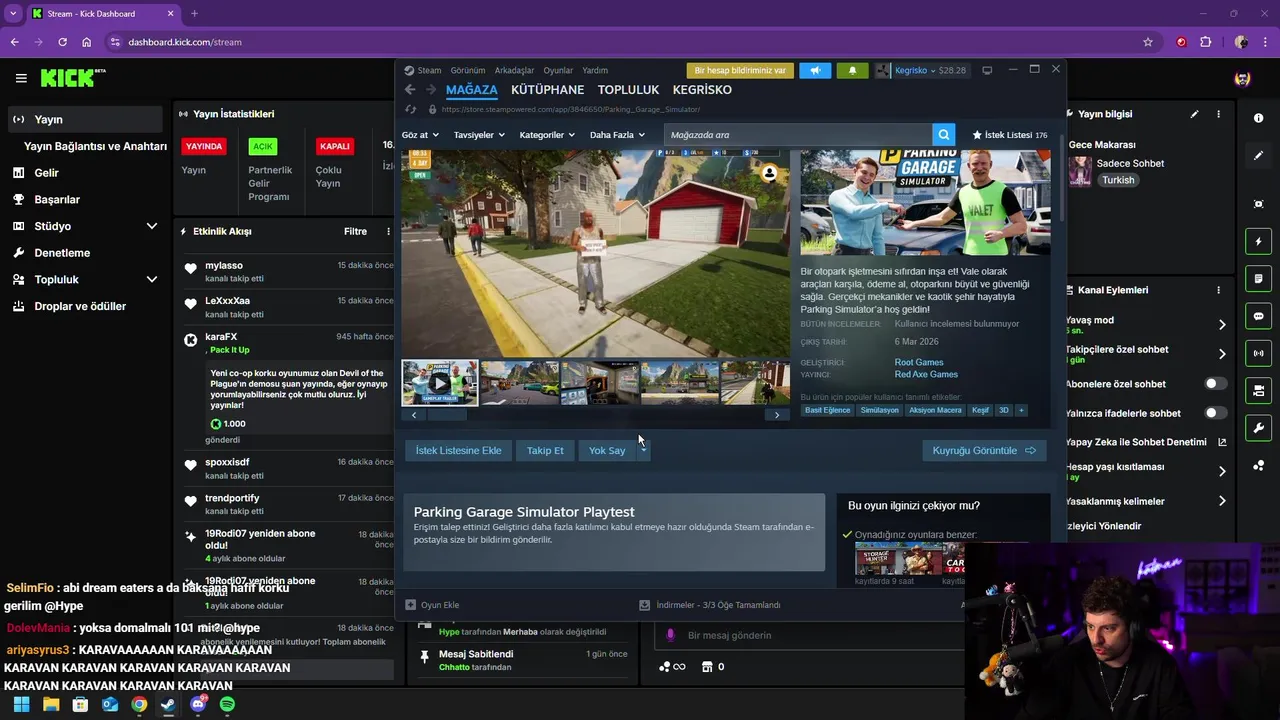Open KEGRİSKO profile tab in Steam
The image size is (1280, 720).
(x=702, y=90)
